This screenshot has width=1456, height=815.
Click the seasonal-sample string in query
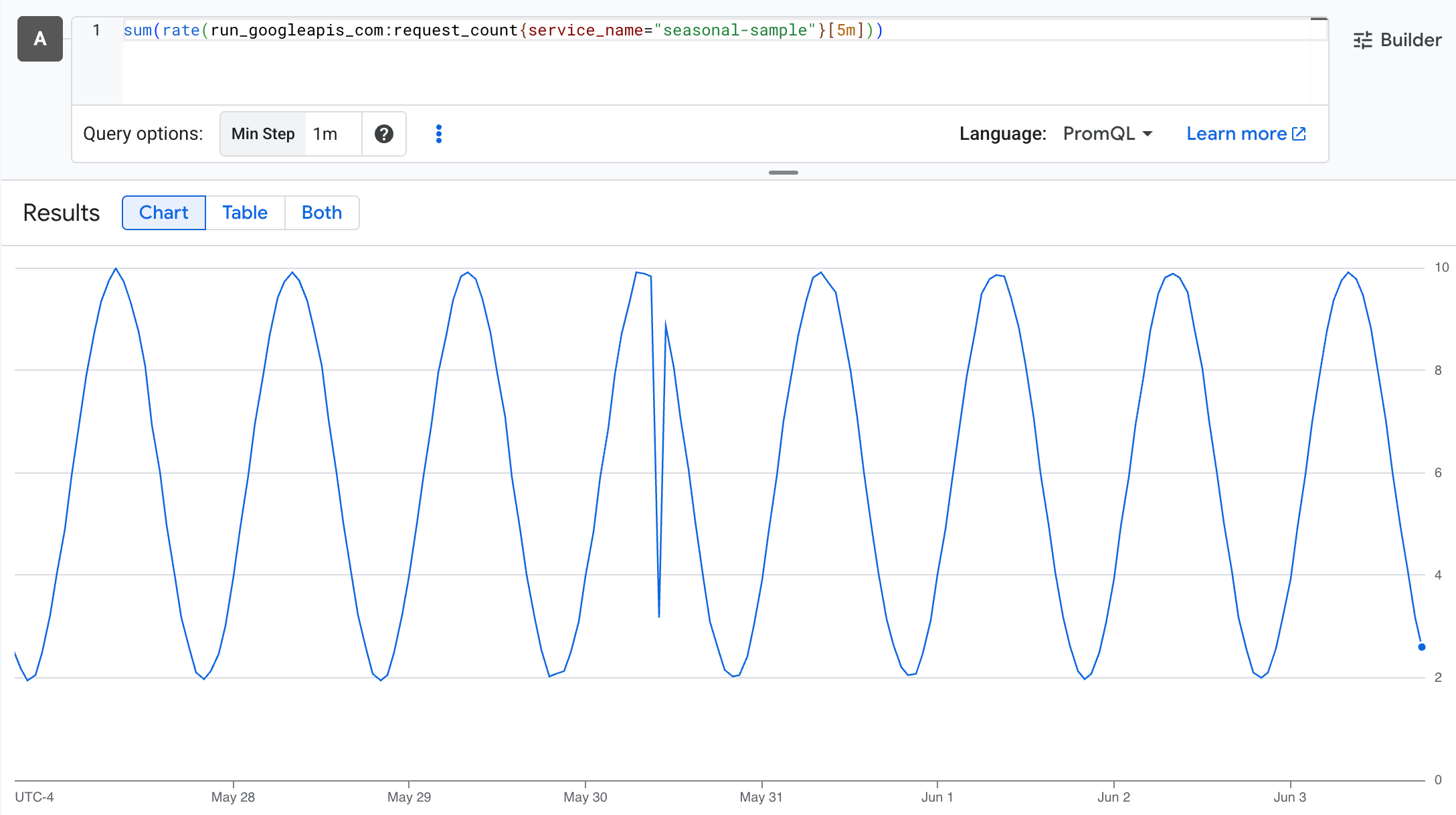pyautogui.click(x=735, y=30)
